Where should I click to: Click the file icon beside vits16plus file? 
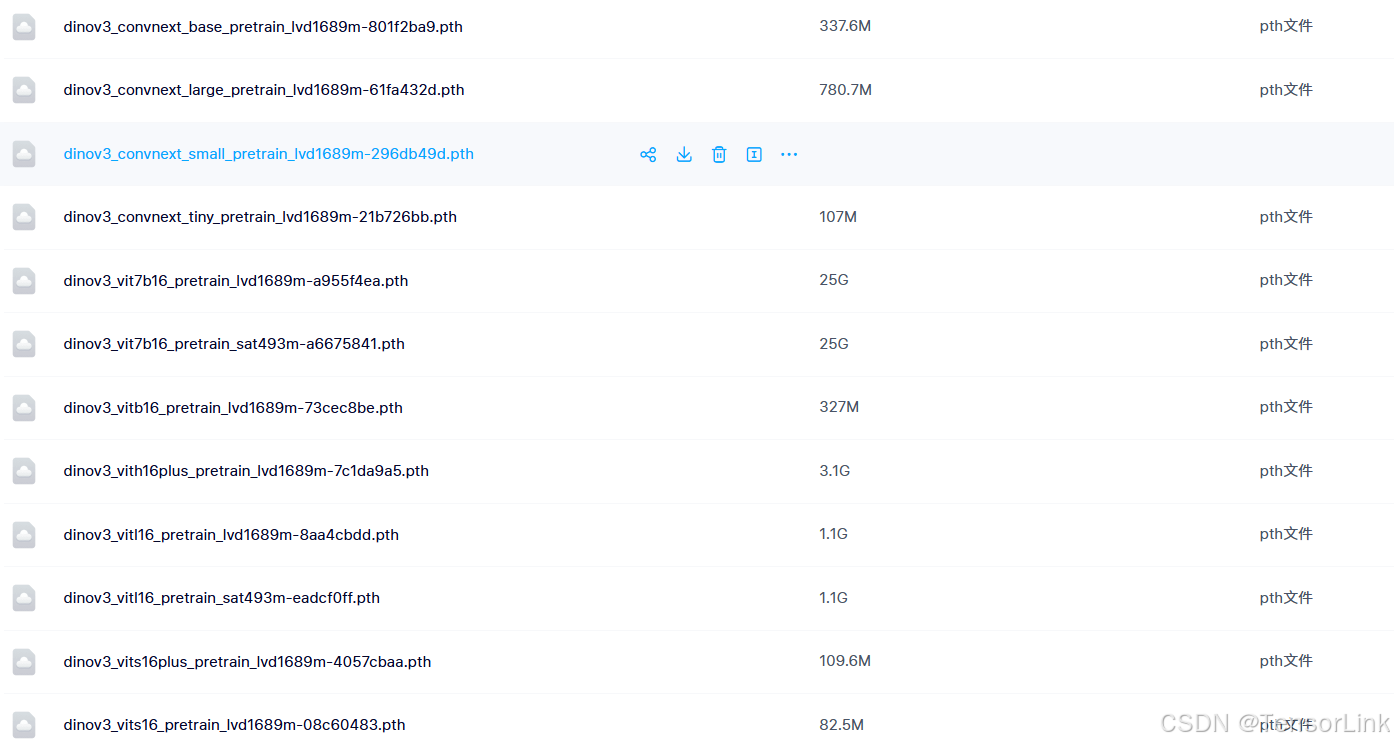tap(24, 662)
